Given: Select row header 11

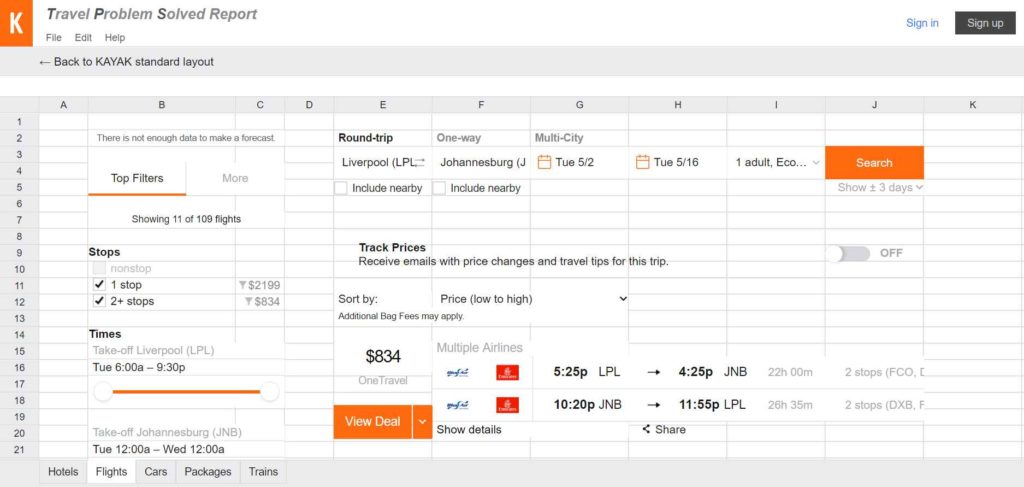Looking at the screenshot, I should point(20,285).
